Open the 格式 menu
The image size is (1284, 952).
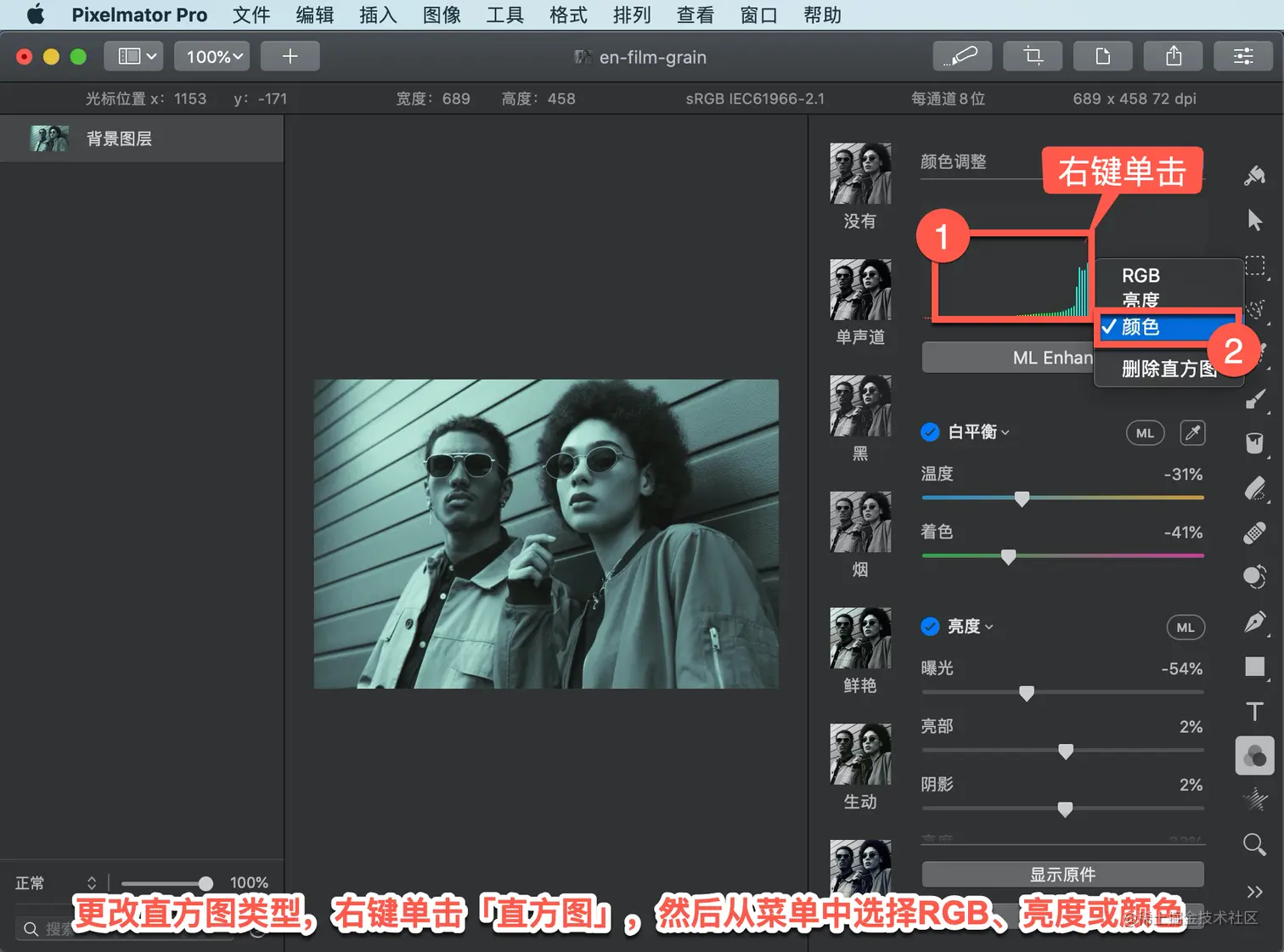568,15
